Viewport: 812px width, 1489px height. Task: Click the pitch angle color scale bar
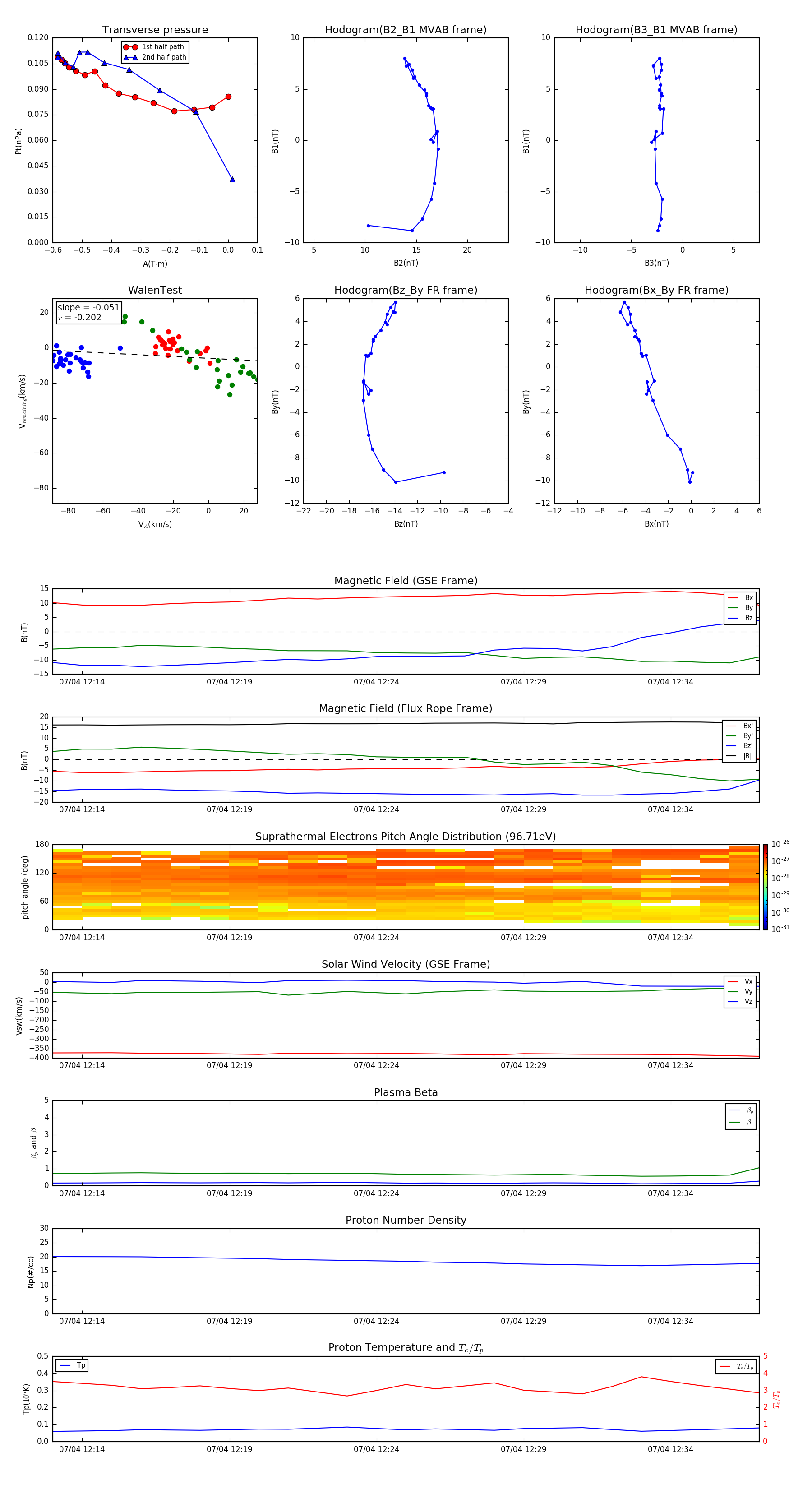[x=765, y=887]
